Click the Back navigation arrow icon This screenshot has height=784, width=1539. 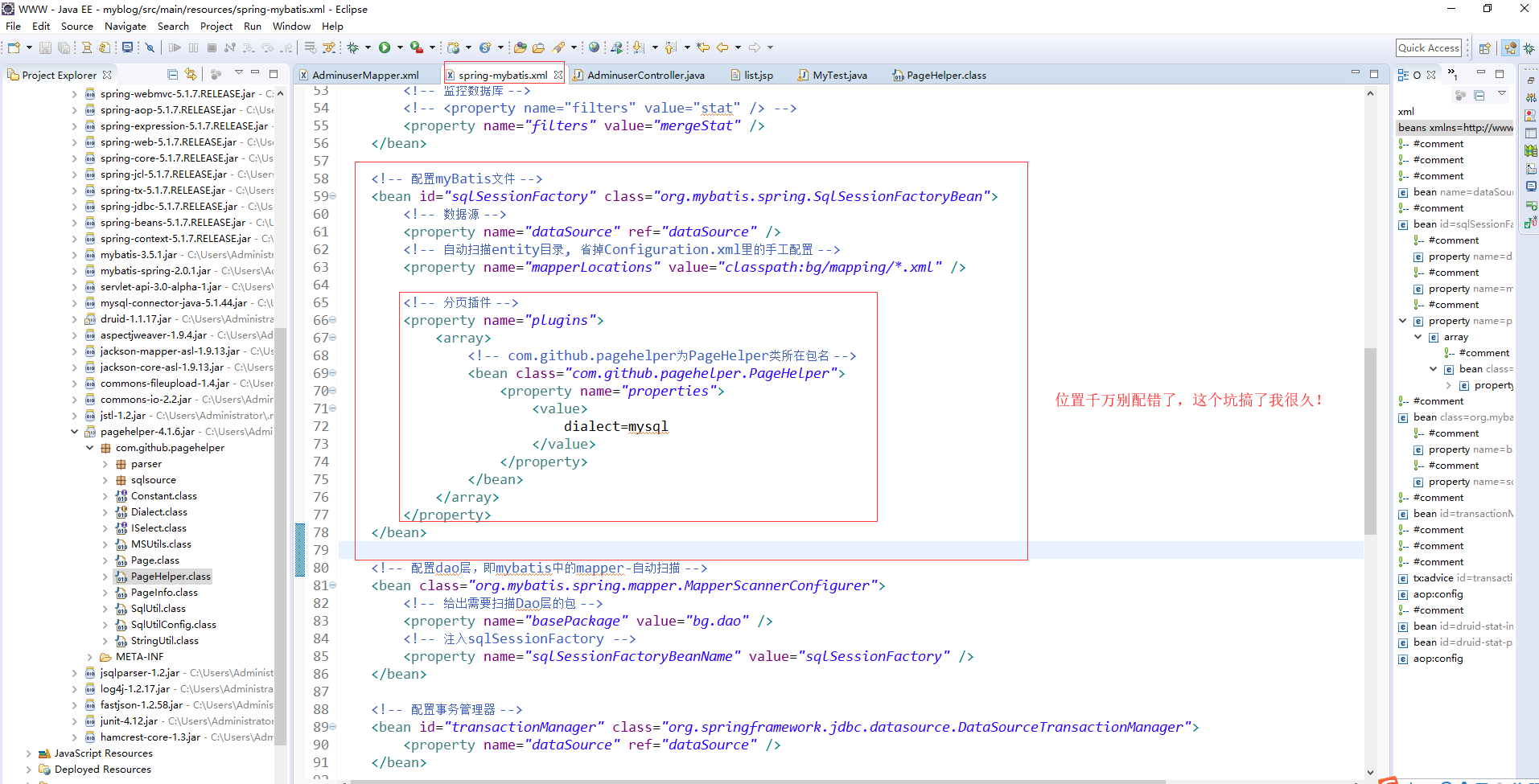(x=722, y=47)
